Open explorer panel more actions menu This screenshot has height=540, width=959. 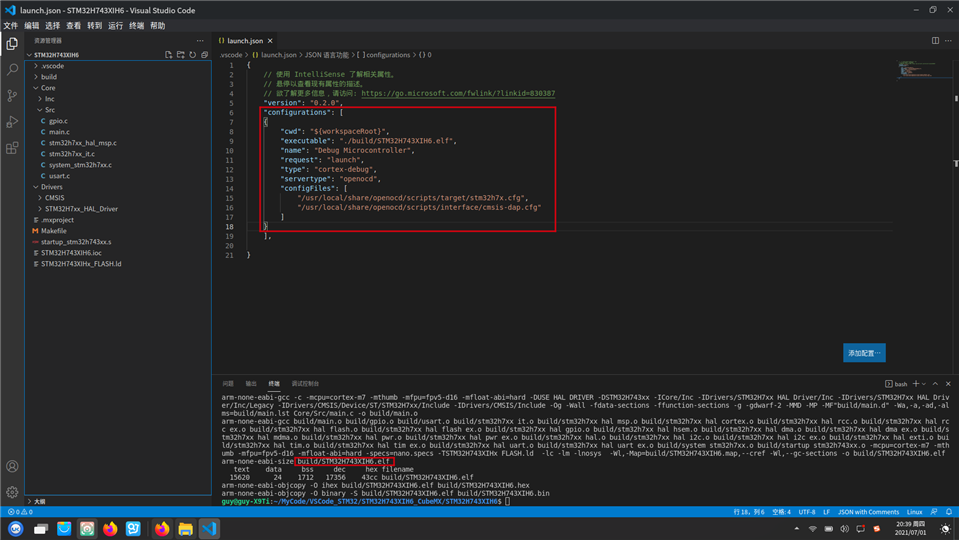point(200,41)
